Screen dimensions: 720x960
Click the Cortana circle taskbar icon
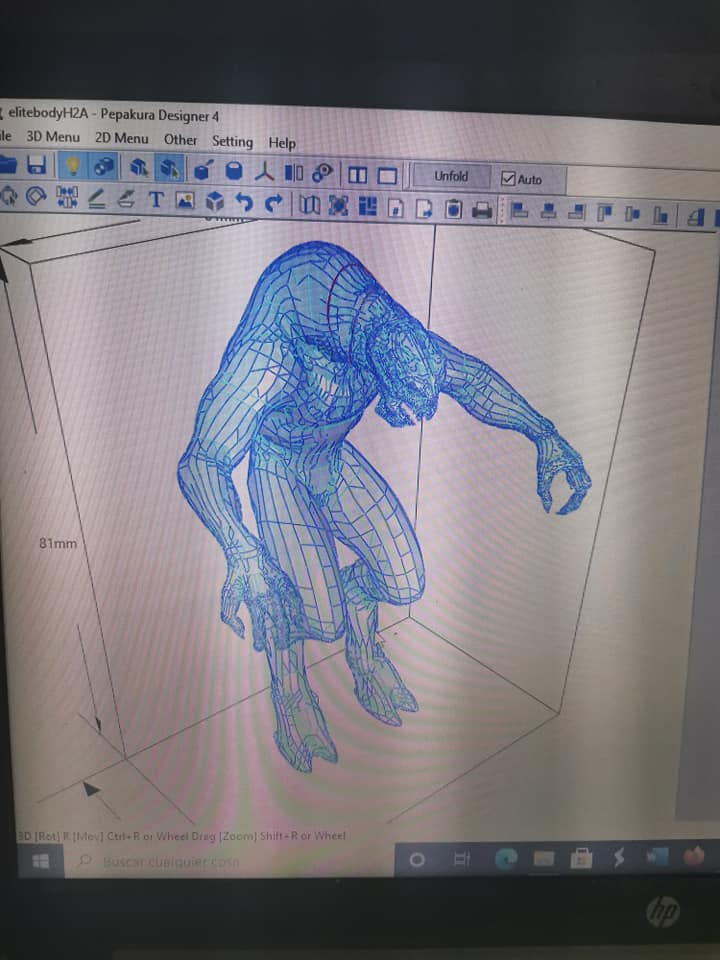tap(417, 860)
